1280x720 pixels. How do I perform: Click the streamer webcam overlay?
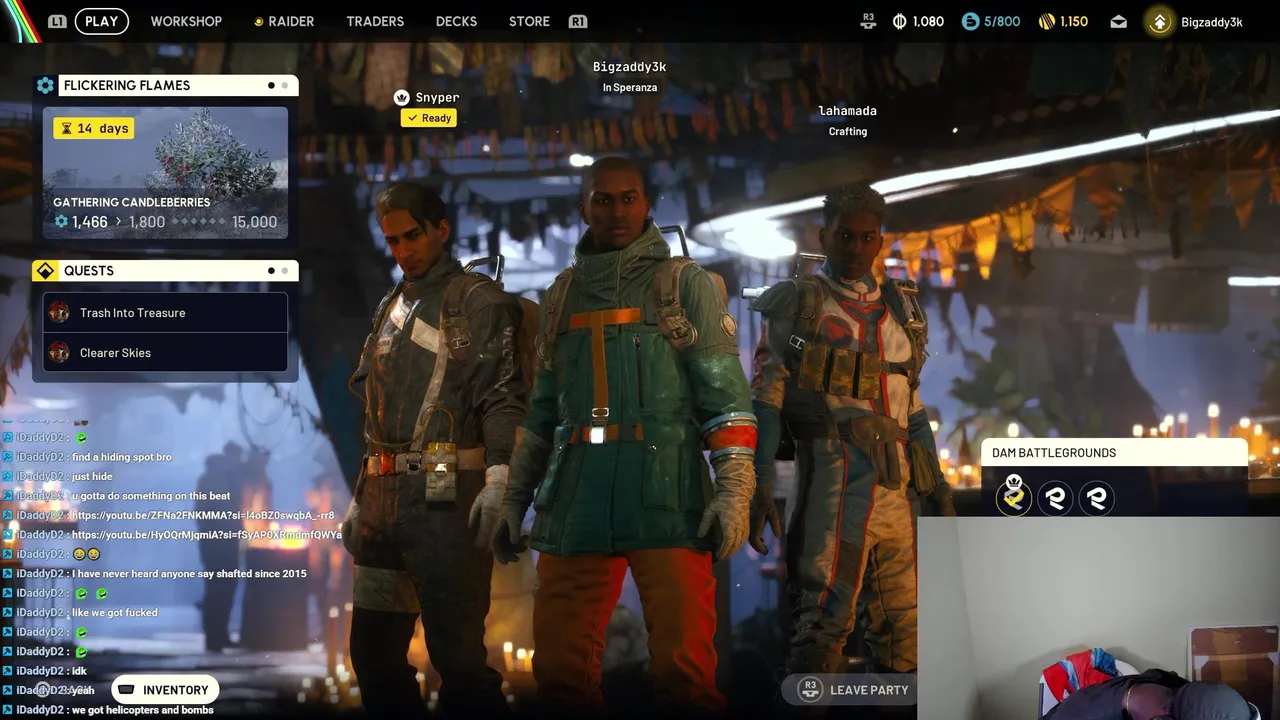pyautogui.click(x=1098, y=618)
